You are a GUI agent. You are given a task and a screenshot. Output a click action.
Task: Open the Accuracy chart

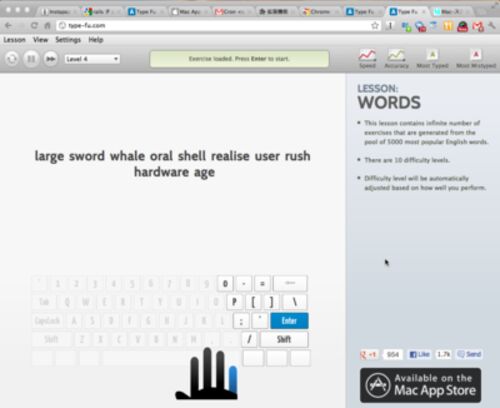click(396, 59)
